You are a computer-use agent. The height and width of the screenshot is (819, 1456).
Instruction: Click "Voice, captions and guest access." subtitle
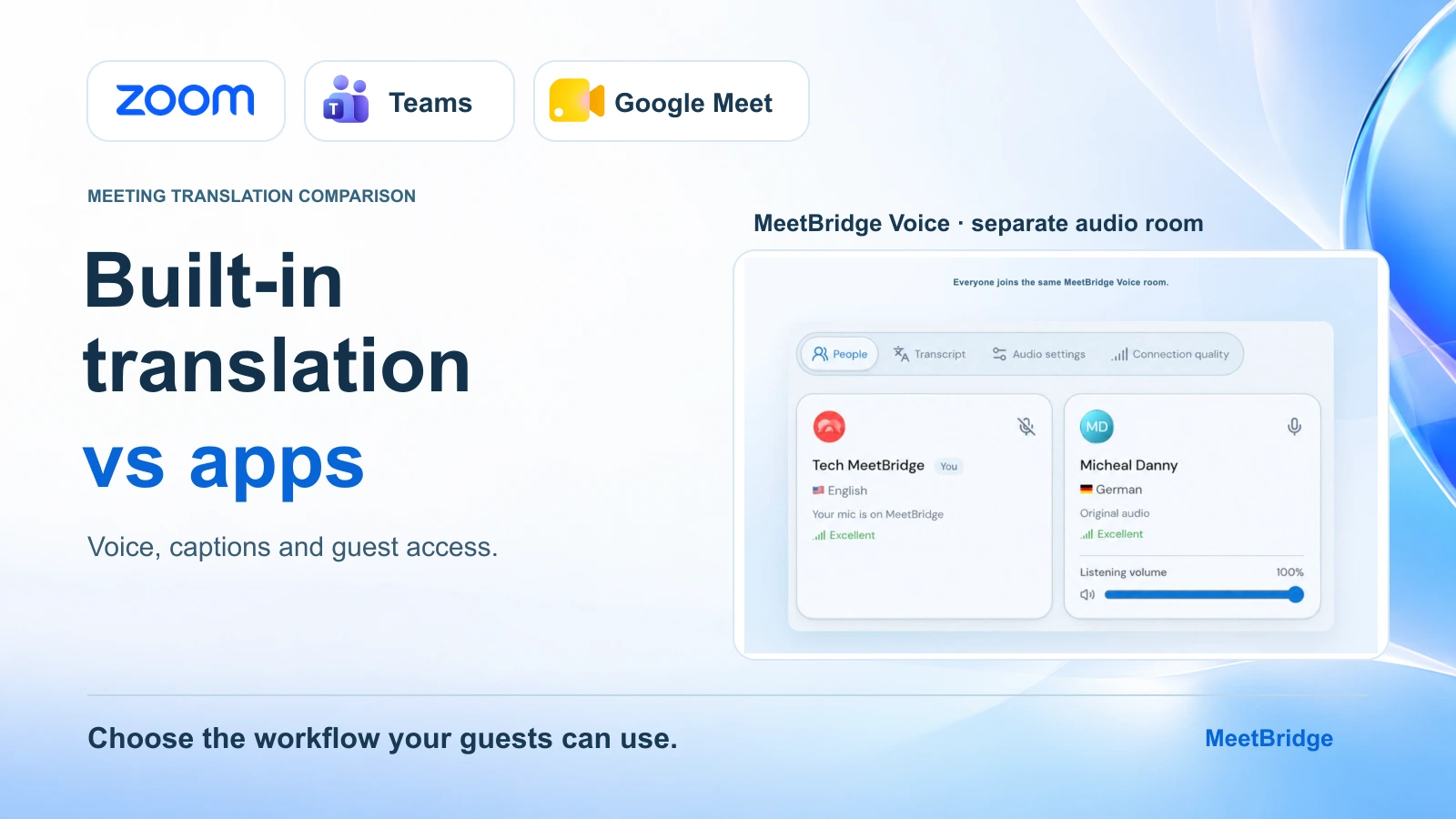[x=293, y=547]
